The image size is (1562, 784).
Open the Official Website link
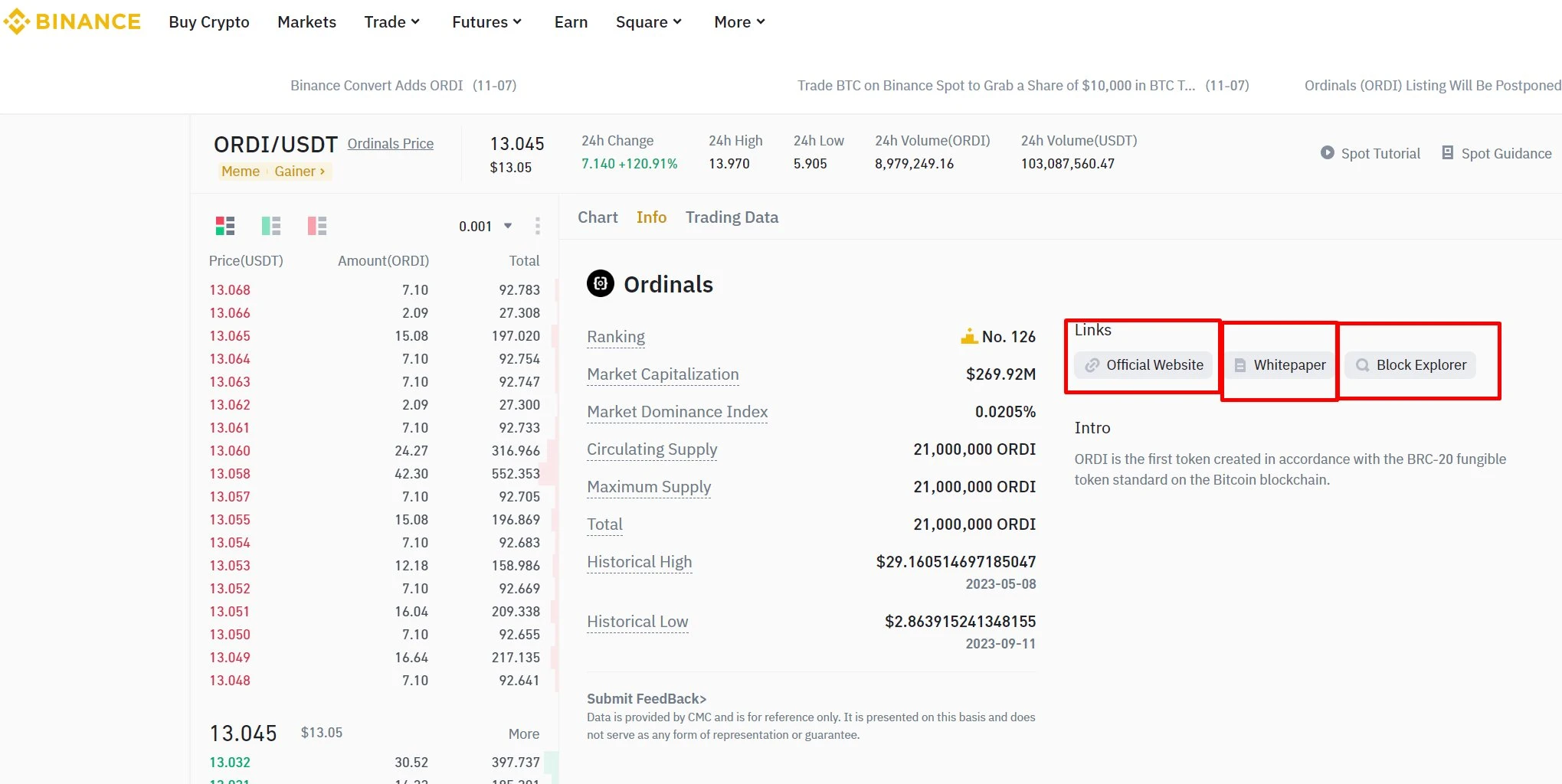[x=1142, y=365]
